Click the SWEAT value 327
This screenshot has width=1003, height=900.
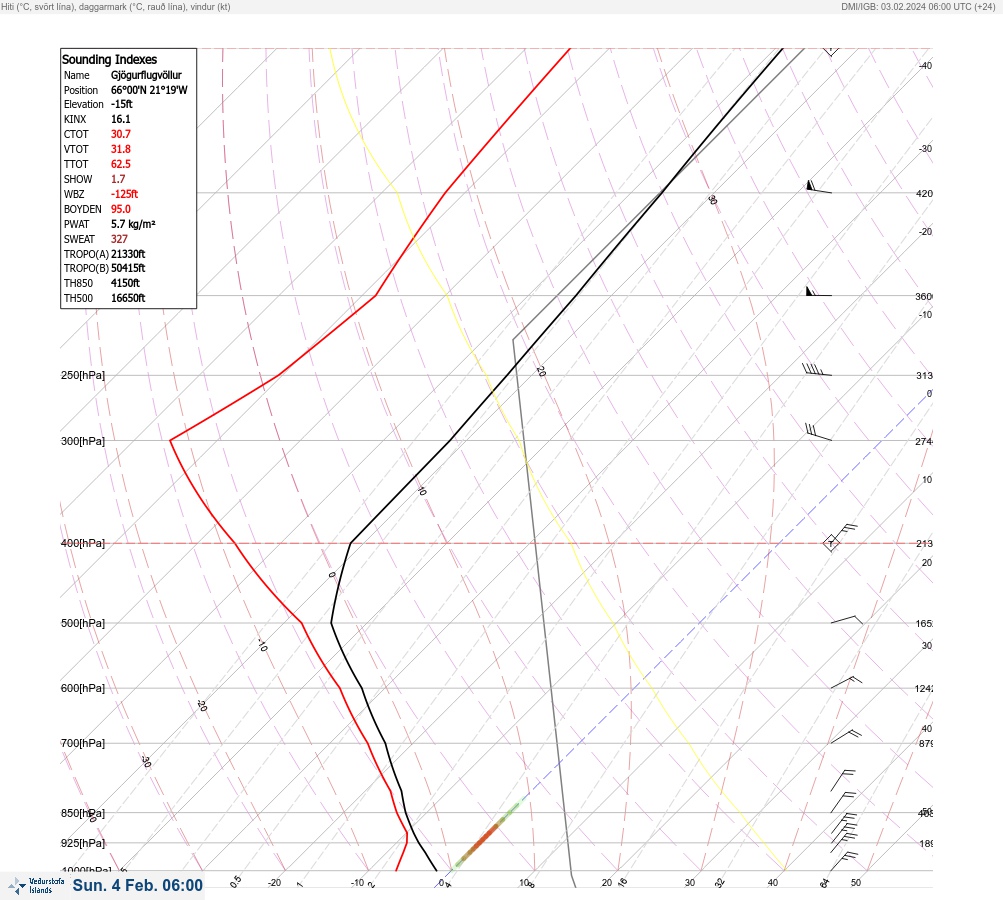[x=119, y=239]
